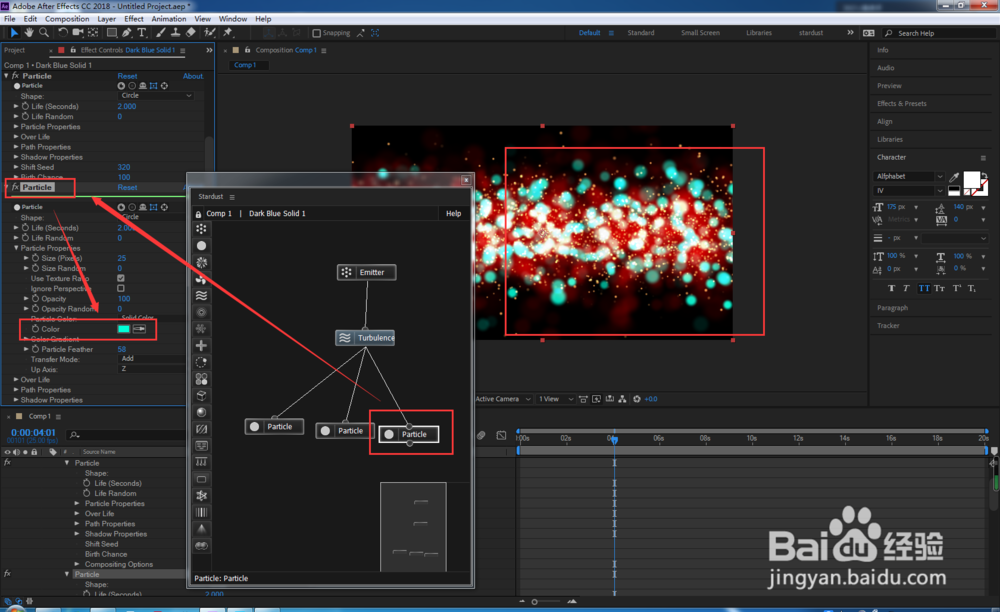Open the Shape dropdown showing Circle

pyautogui.click(x=156, y=96)
